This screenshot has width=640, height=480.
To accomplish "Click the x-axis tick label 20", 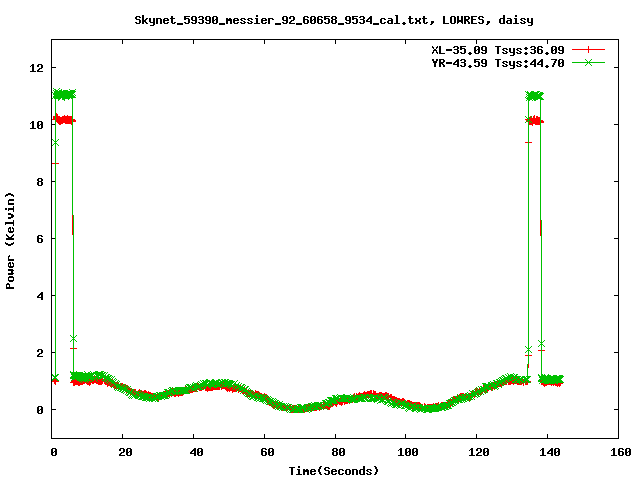I will (x=125, y=452).
